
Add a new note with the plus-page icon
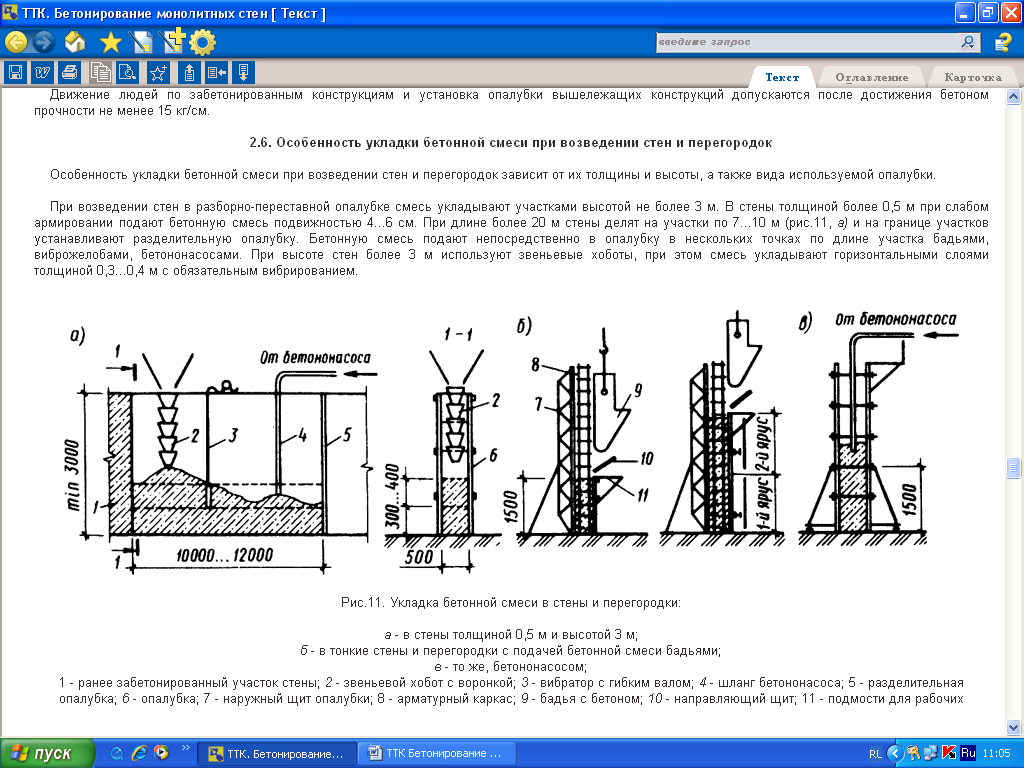coord(173,41)
